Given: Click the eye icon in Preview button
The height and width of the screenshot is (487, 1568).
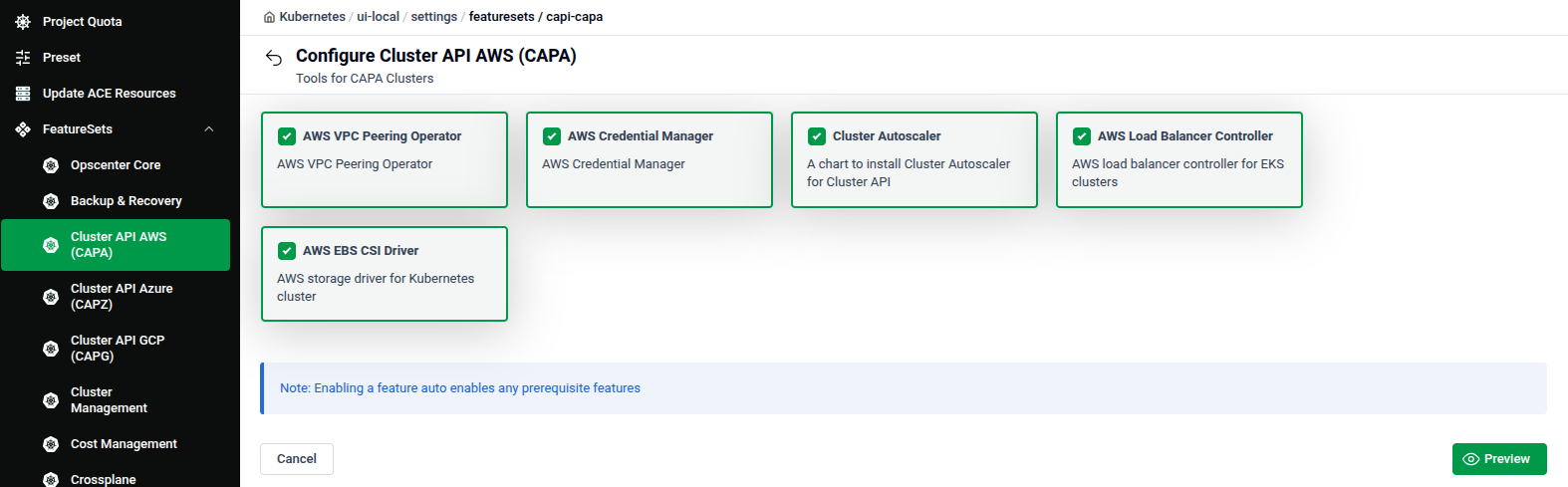Looking at the screenshot, I should (1470, 459).
